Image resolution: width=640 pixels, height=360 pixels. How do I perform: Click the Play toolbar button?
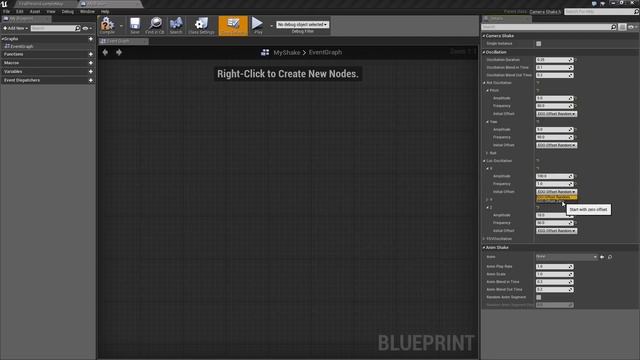(x=258, y=25)
